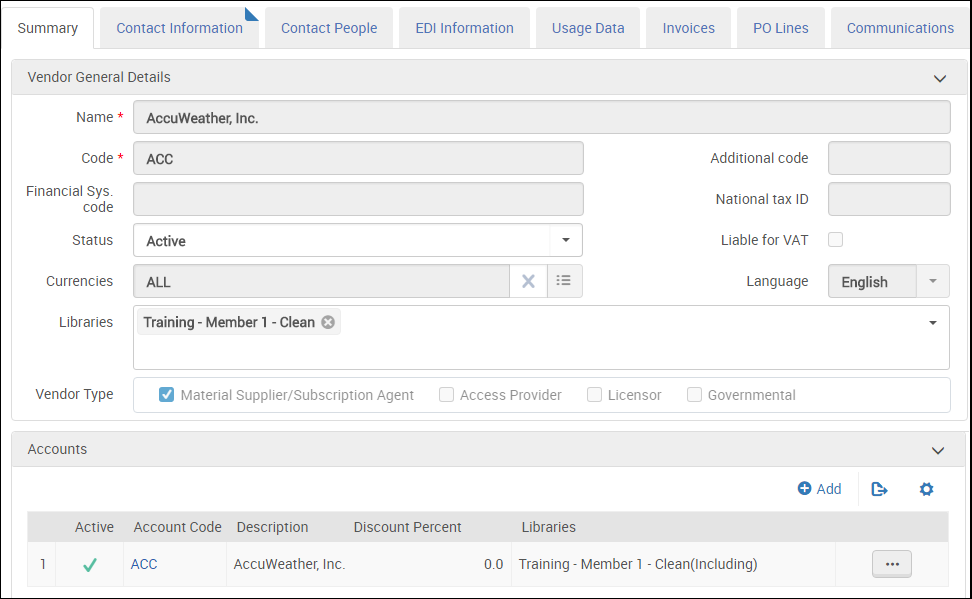Check the Access Provider vendor type

[446, 395]
